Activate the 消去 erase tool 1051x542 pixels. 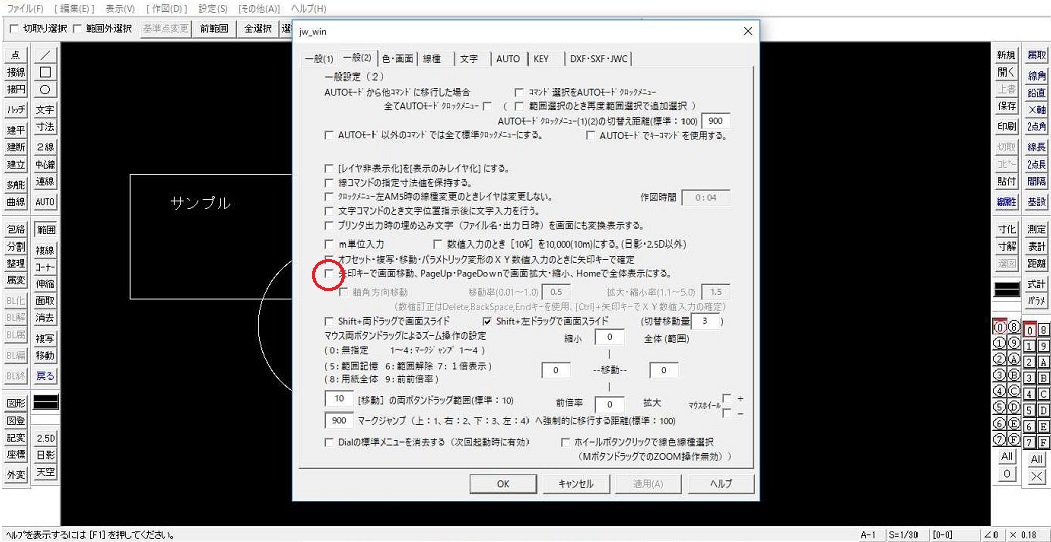click(x=46, y=317)
